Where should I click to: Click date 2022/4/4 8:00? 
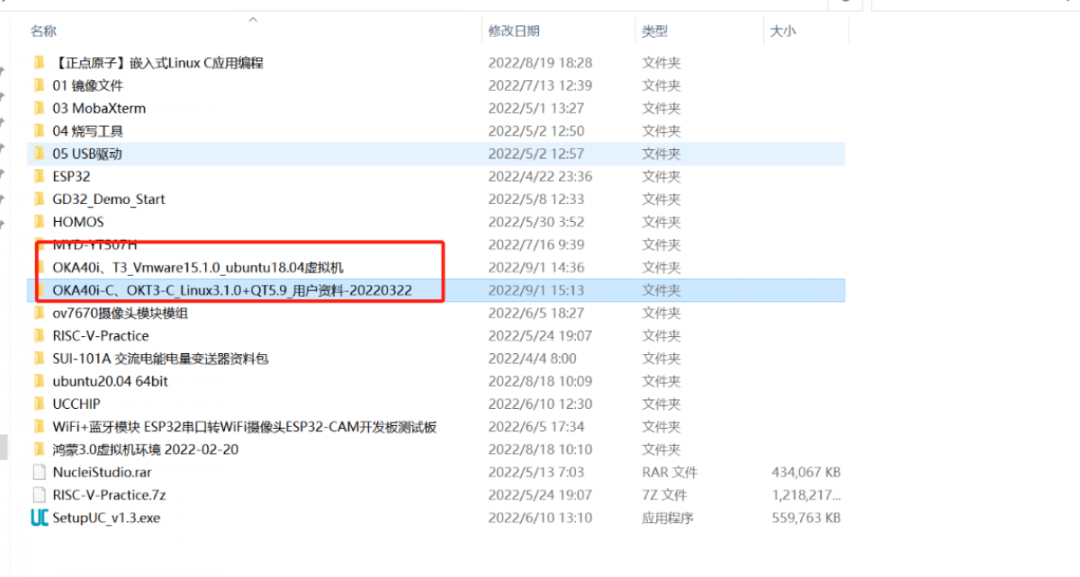click(x=532, y=358)
